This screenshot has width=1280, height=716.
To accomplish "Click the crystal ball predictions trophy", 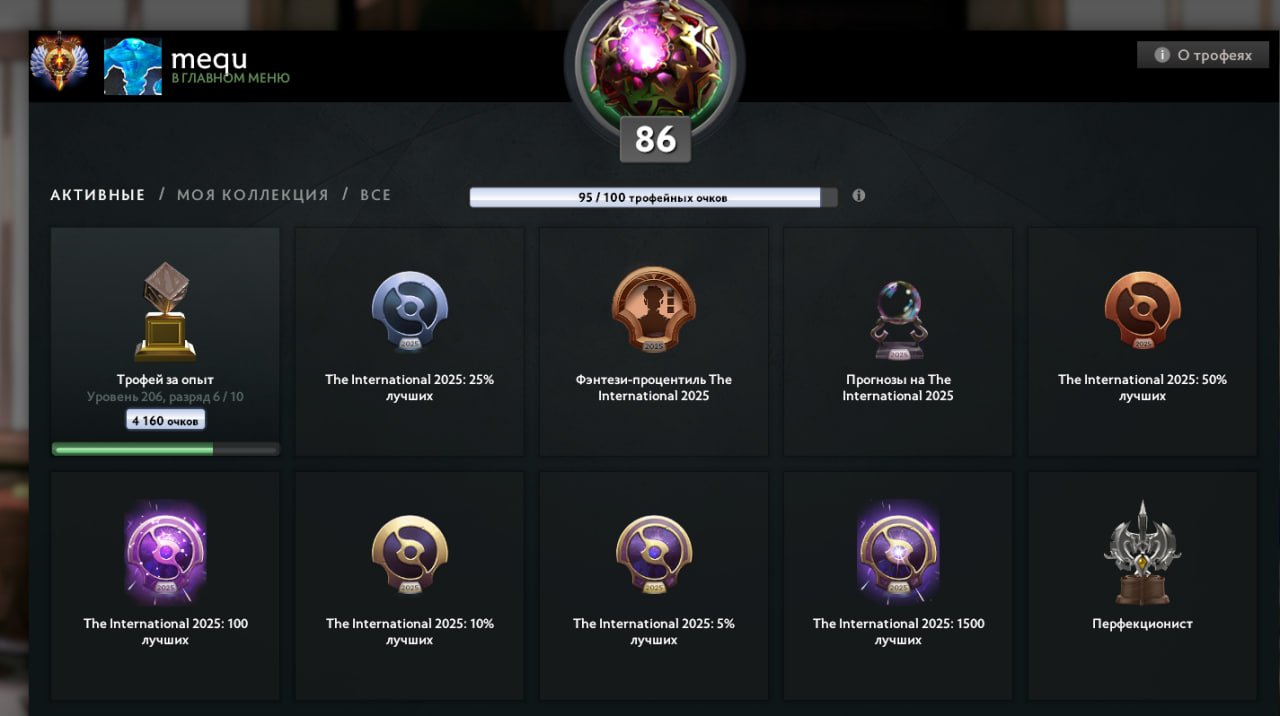I will tap(897, 318).
